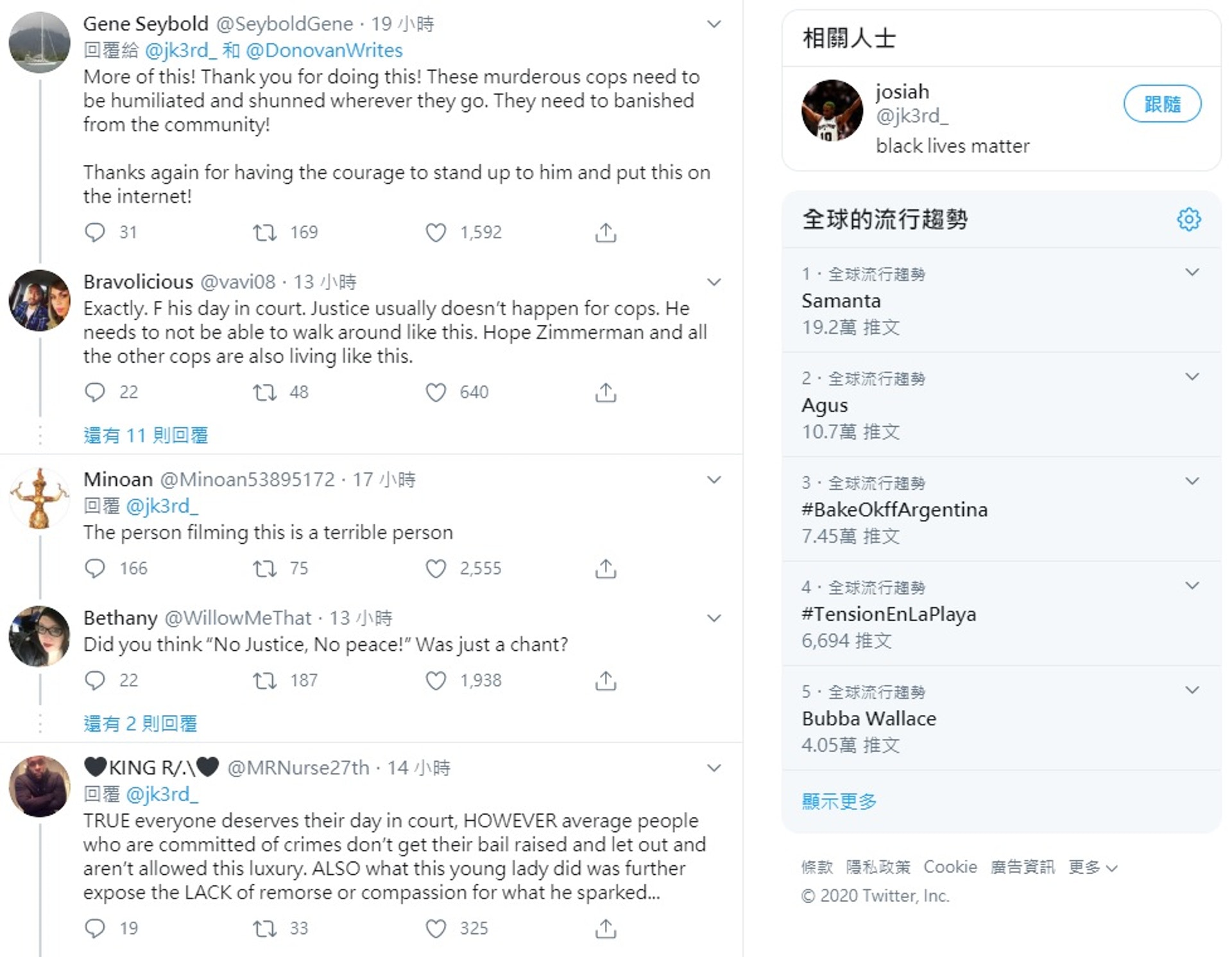Expand options for Samanta trend
The height and width of the screenshot is (957, 1232).
tap(1192, 272)
